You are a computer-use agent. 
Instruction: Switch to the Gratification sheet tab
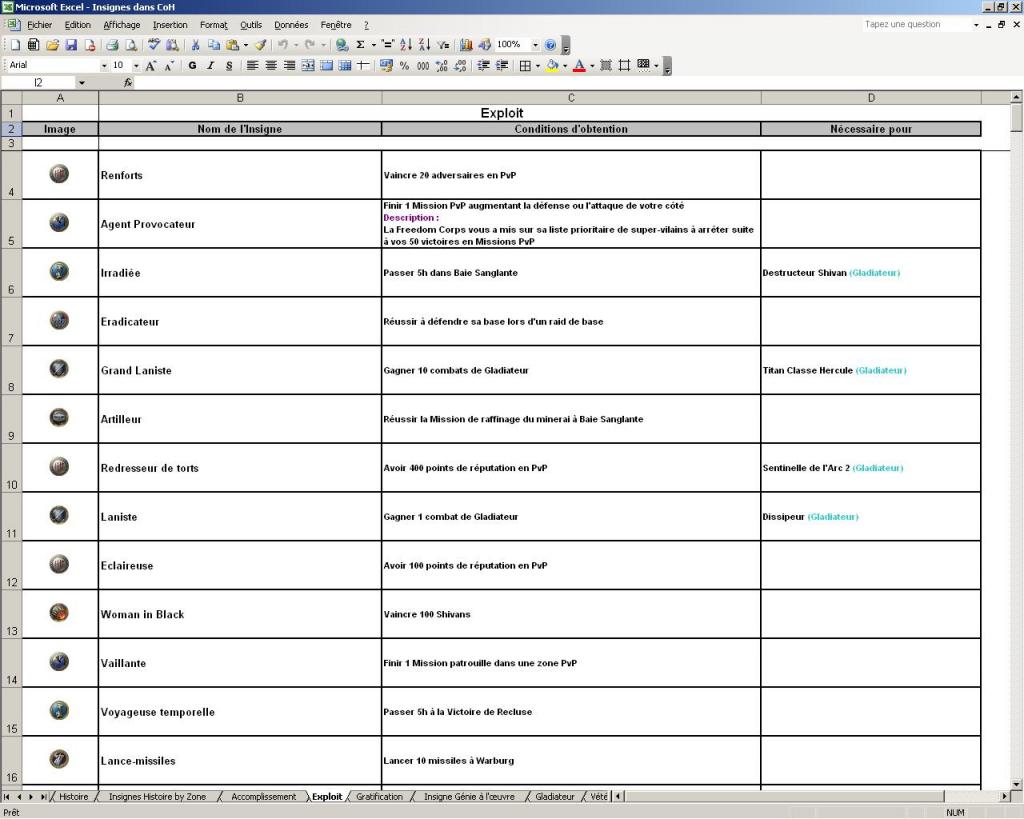[379, 796]
